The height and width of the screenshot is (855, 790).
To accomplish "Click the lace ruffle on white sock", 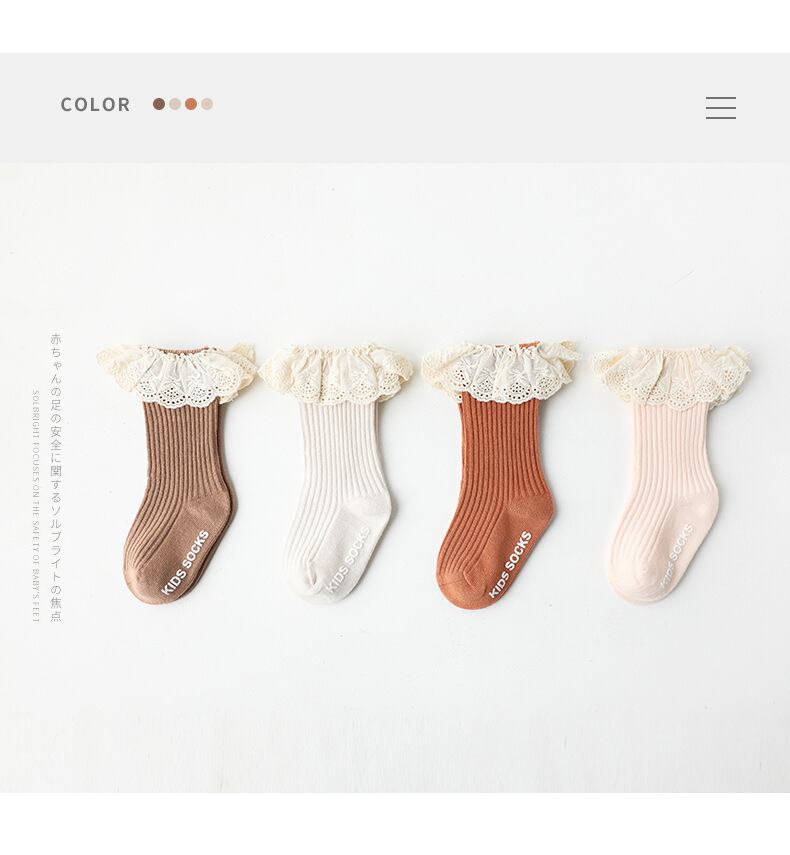I will (x=336, y=374).
